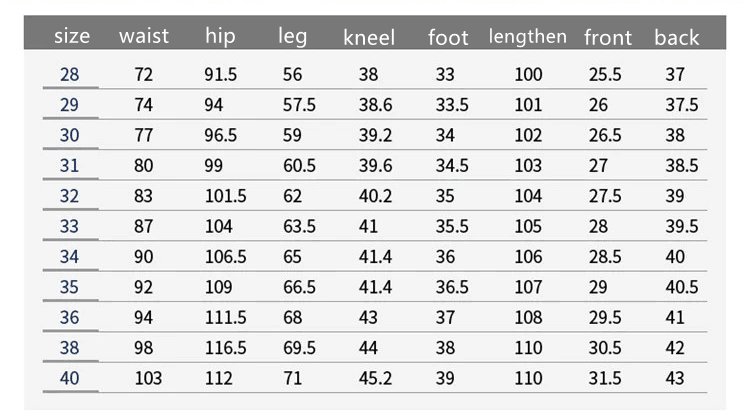The height and width of the screenshot is (416, 750).
Task: Click front value 30.5
Action: [605, 348]
